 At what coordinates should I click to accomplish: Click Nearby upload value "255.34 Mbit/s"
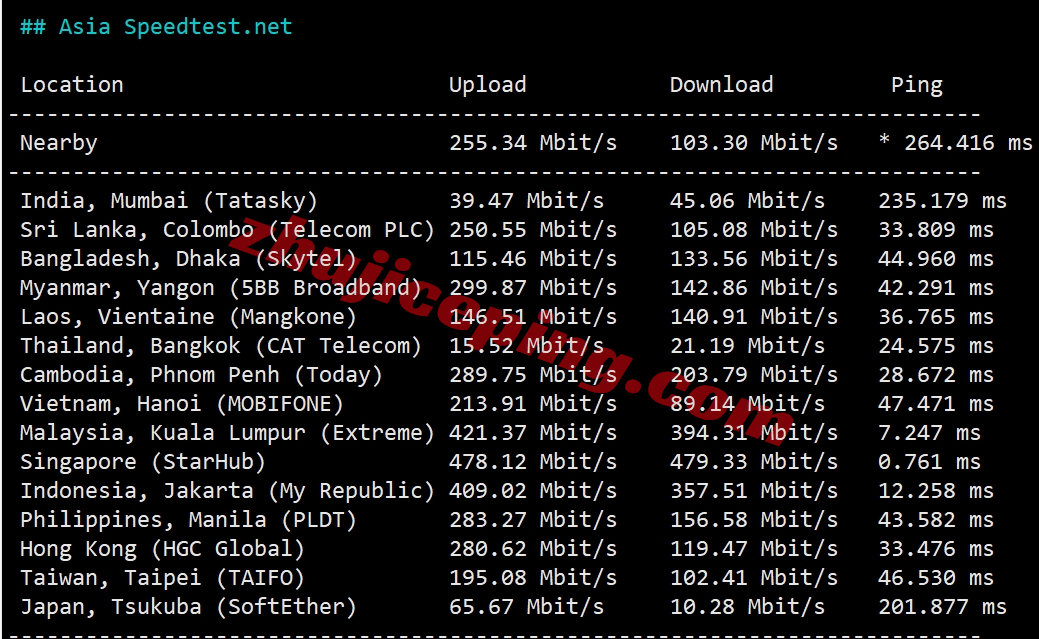(533, 143)
